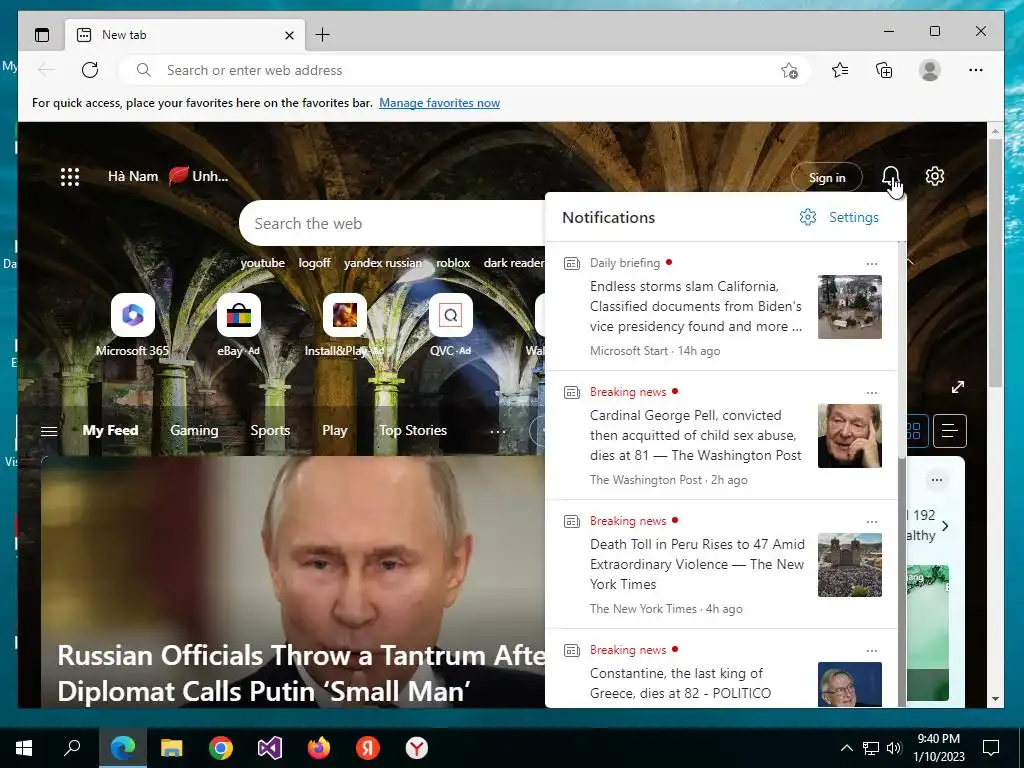1024x768 pixels.
Task: Open File Explorer from taskbar
Action: pos(172,748)
